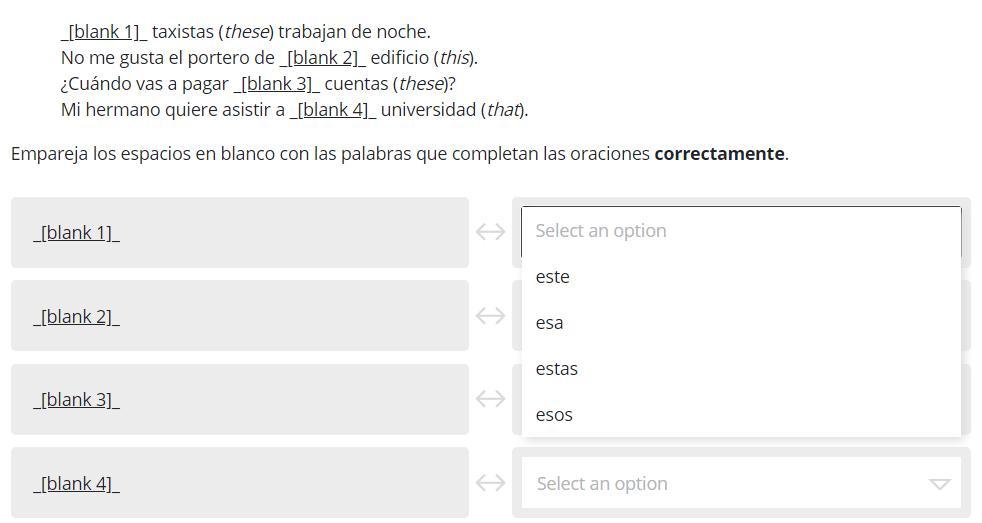Click the double-arrow icon beside blank 2
Screen dimensions: 982x523
[x=490, y=316]
